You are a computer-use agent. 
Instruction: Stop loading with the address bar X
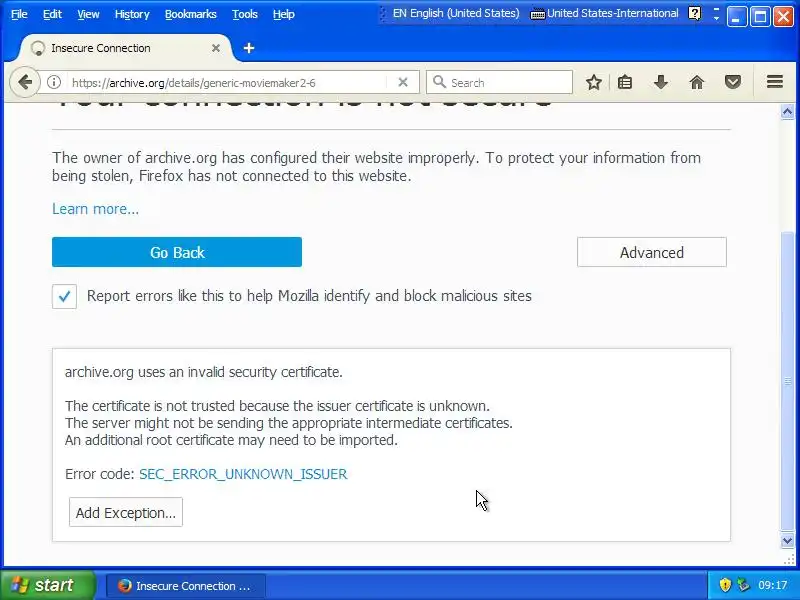click(x=403, y=82)
